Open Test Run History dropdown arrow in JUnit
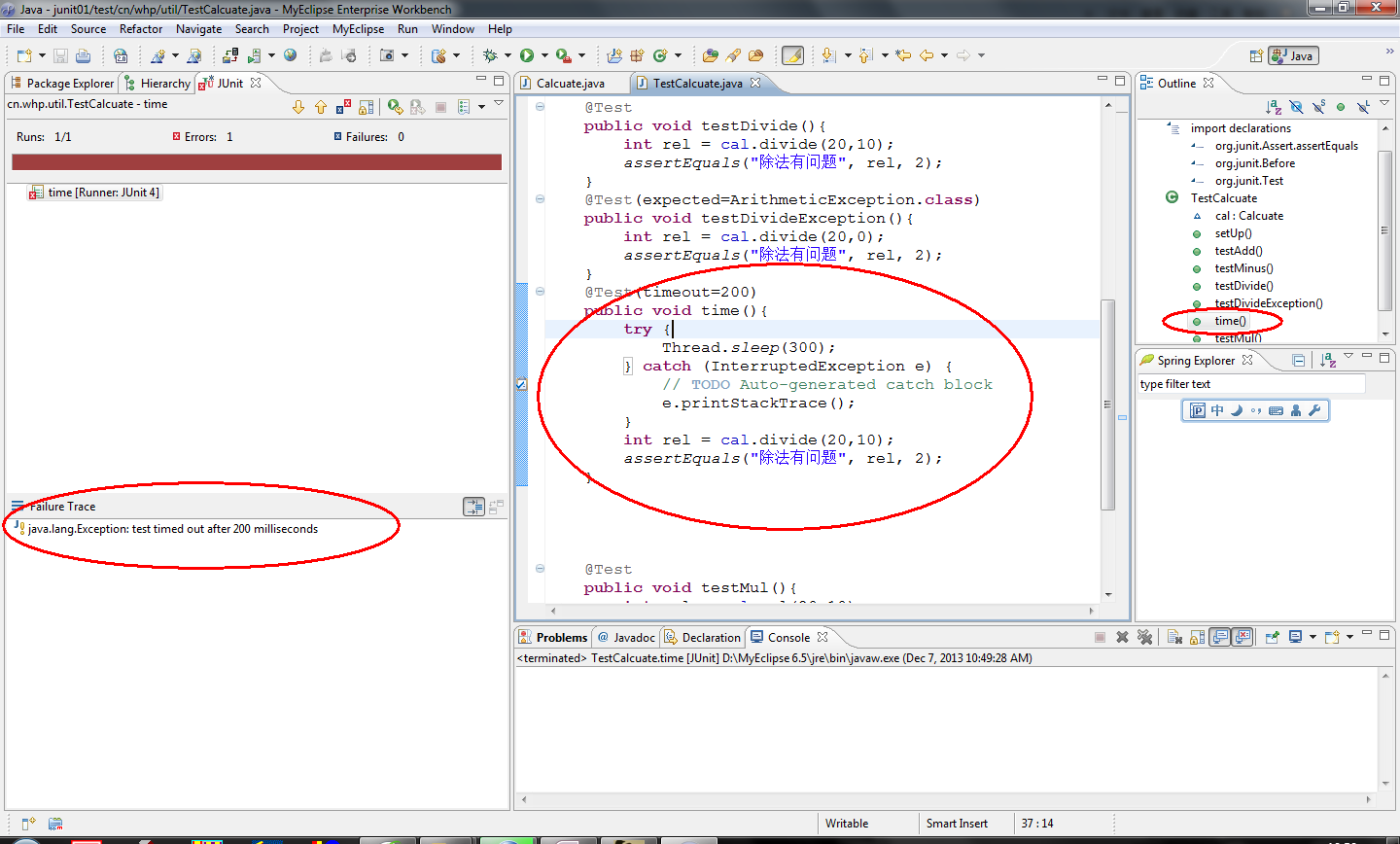This screenshot has height=844, width=1400. 481,107
